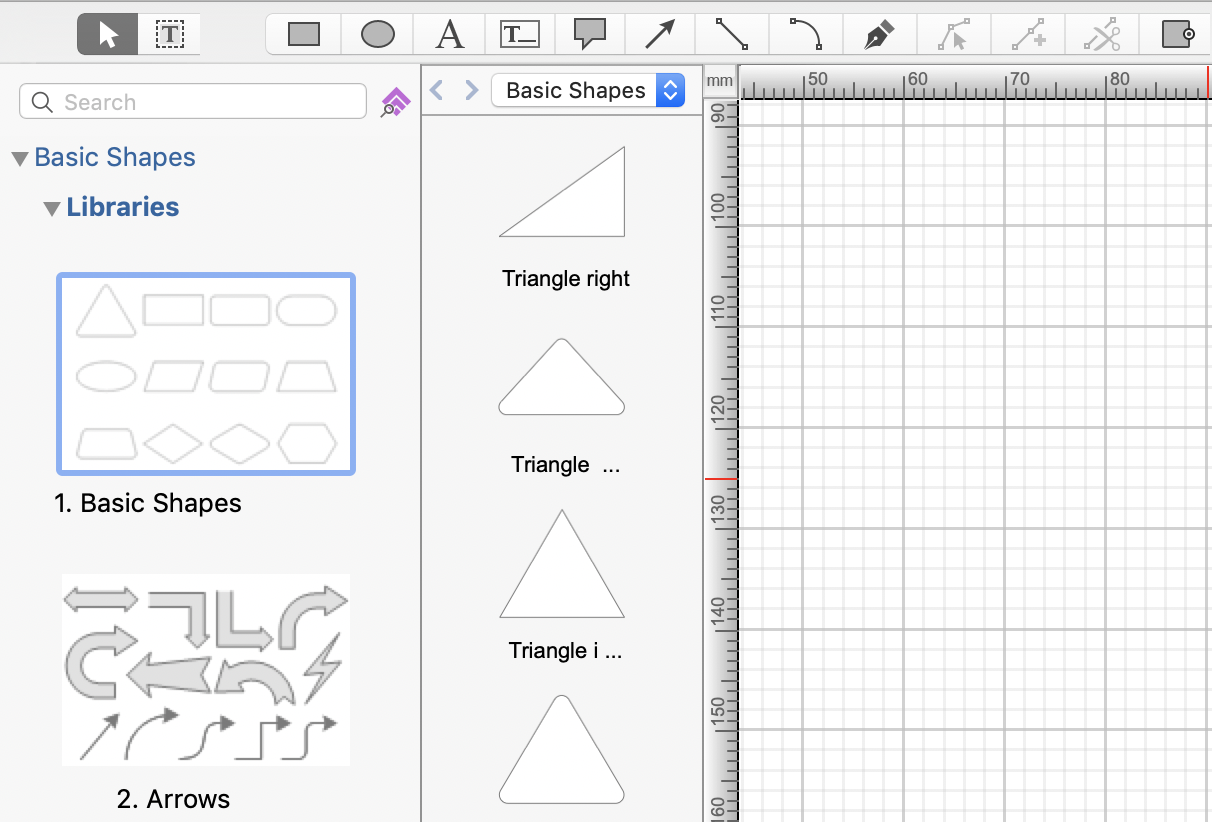Viewport: 1212px width, 822px height.
Task: Open the 2. Arrows library thumbnail
Action: tap(206, 669)
